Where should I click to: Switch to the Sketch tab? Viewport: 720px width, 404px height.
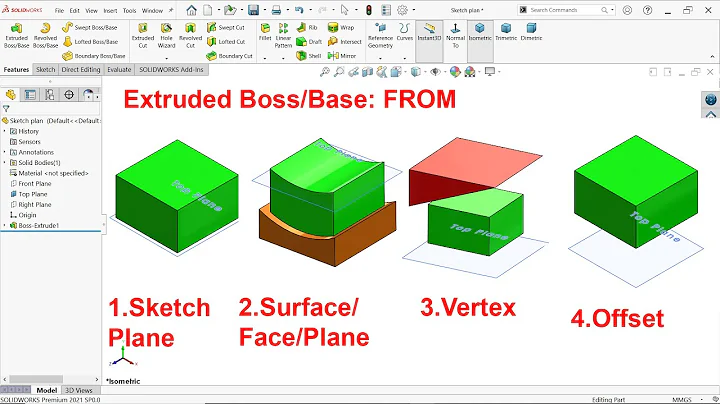tap(45, 70)
